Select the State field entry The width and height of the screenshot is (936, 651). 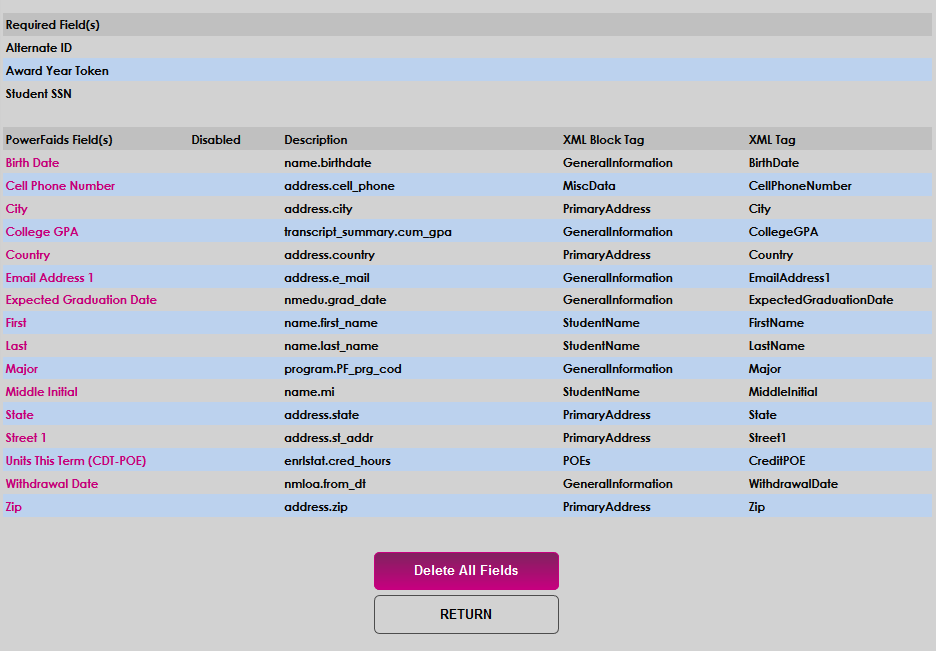pos(18,414)
